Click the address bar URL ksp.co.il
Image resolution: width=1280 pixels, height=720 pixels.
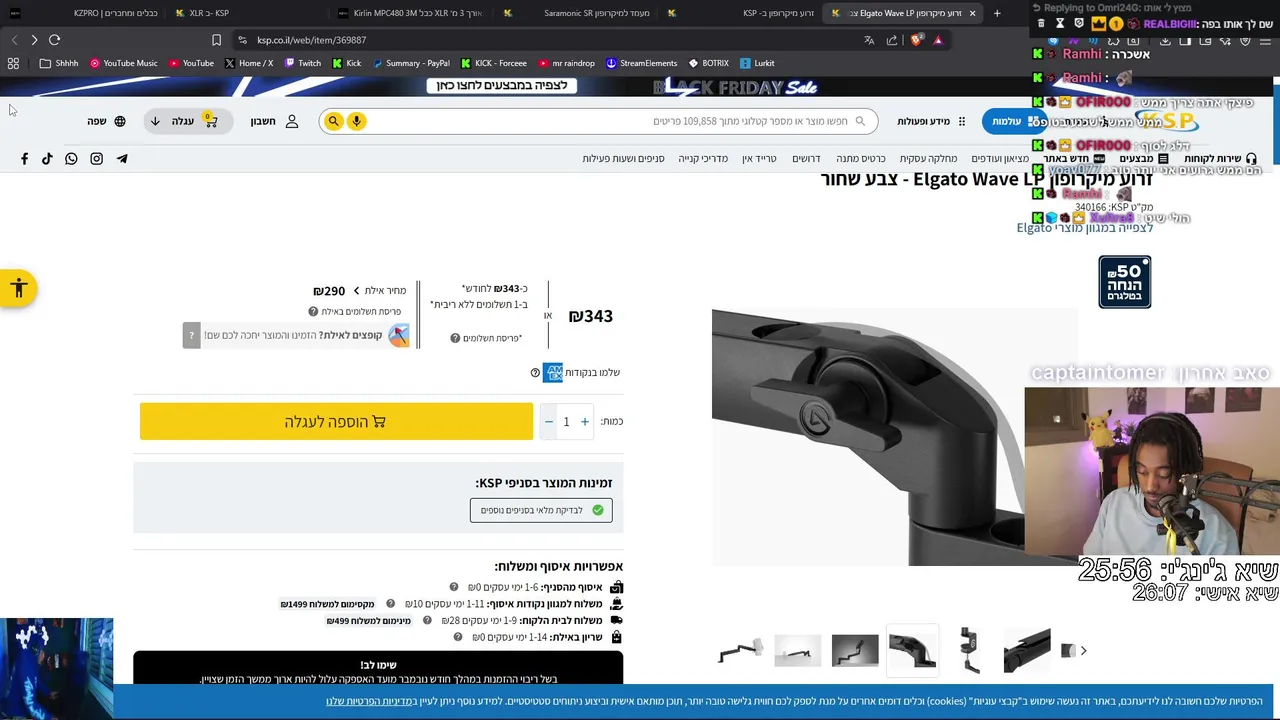(x=311, y=40)
